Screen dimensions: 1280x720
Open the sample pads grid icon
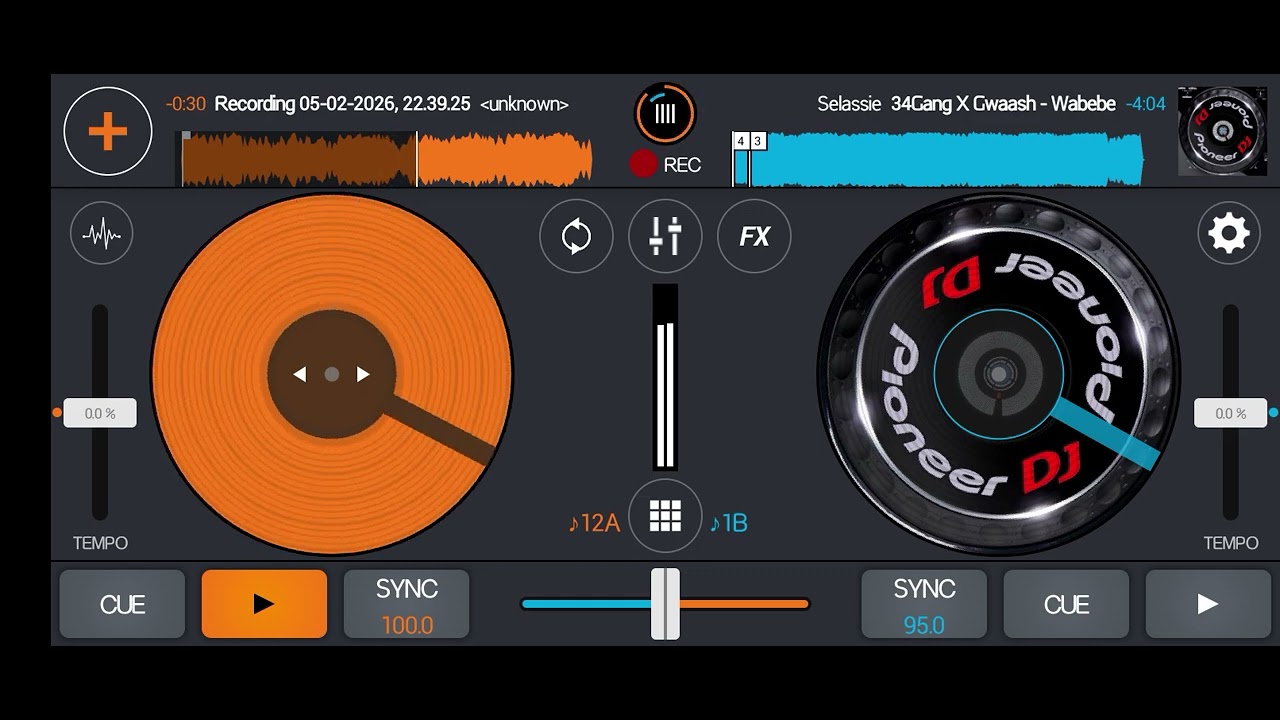(x=665, y=516)
